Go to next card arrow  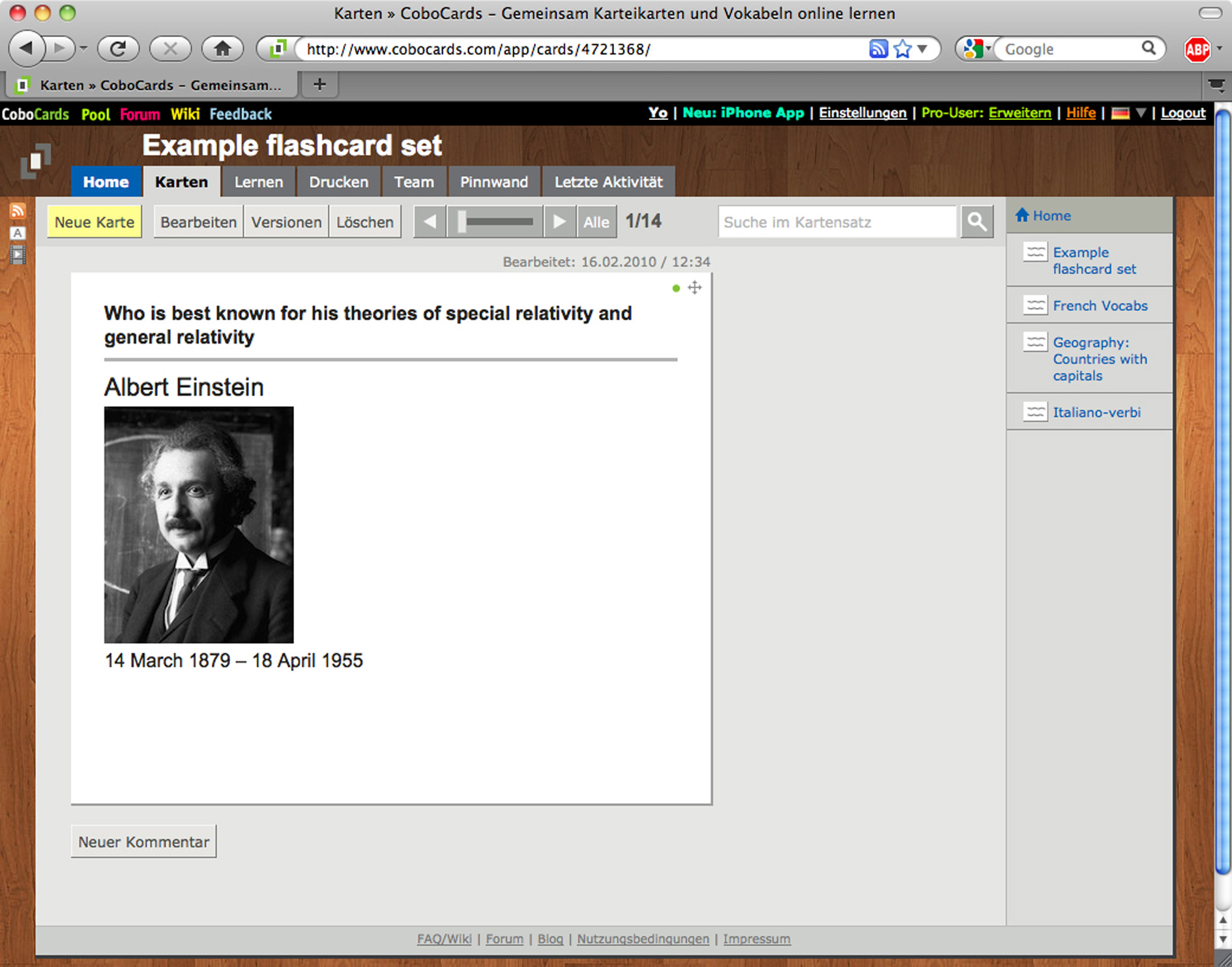click(559, 222)
